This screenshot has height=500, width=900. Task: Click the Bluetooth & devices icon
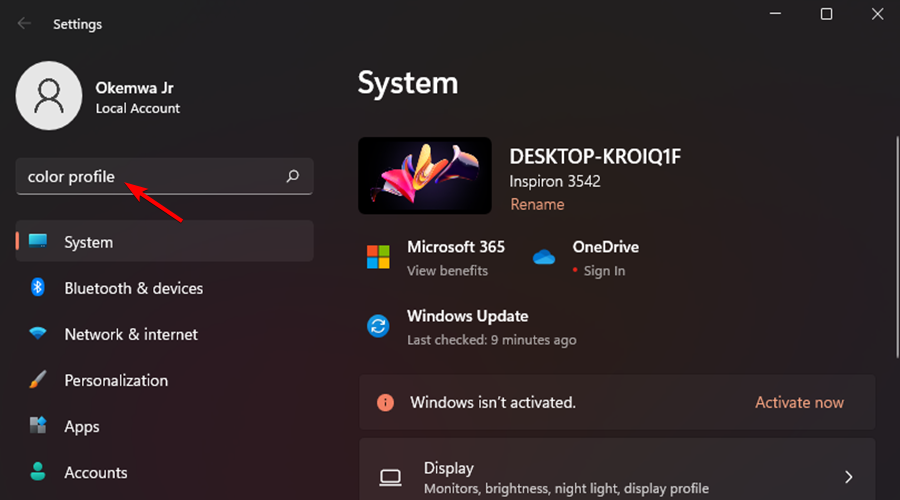[38, 288]
